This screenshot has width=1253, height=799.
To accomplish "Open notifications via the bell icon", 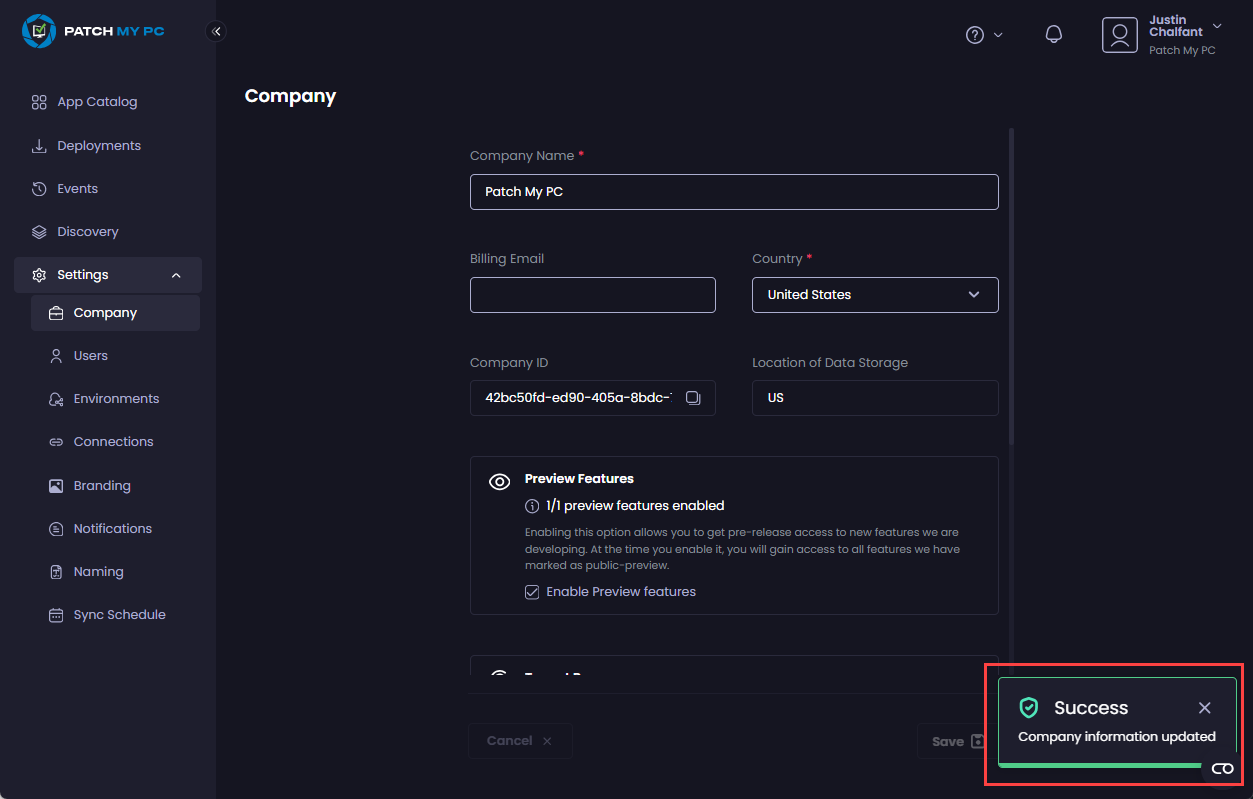I will click(x=1053, y=33).
